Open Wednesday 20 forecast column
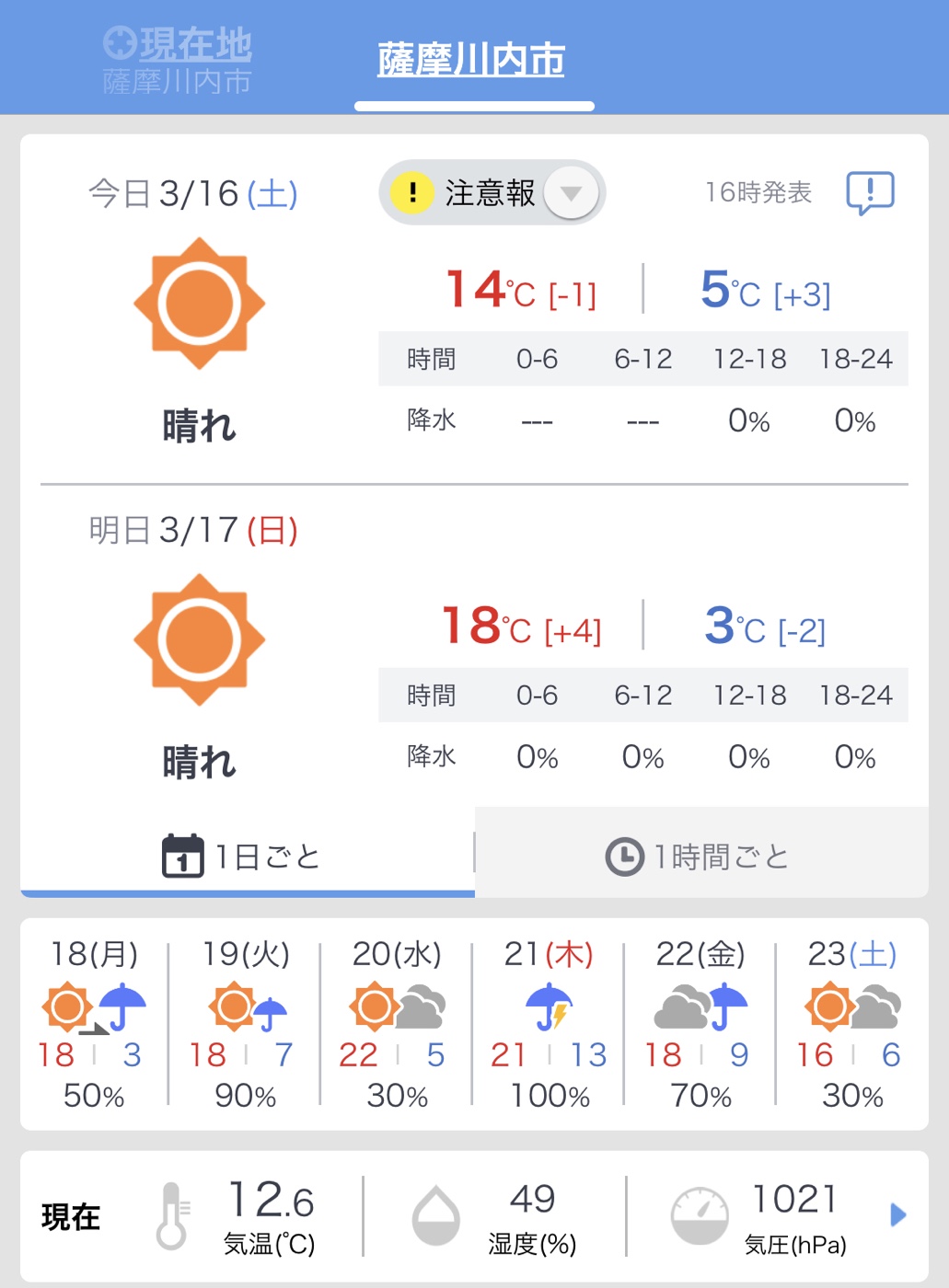Image resolution: width=949 pixels, height=1288 pixels. [x=397, y=1023]
